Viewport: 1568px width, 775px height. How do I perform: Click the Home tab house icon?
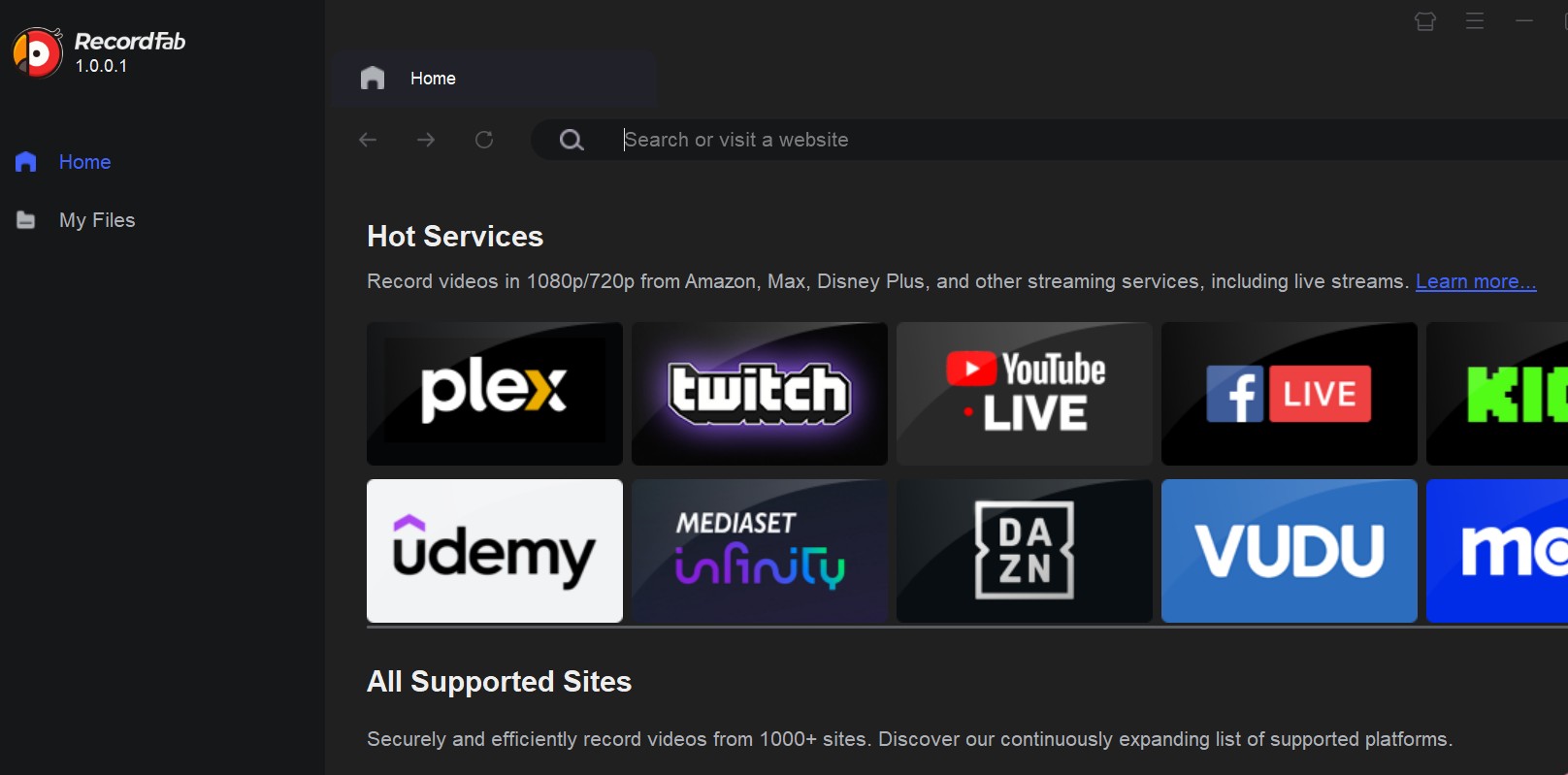point(373,78)
